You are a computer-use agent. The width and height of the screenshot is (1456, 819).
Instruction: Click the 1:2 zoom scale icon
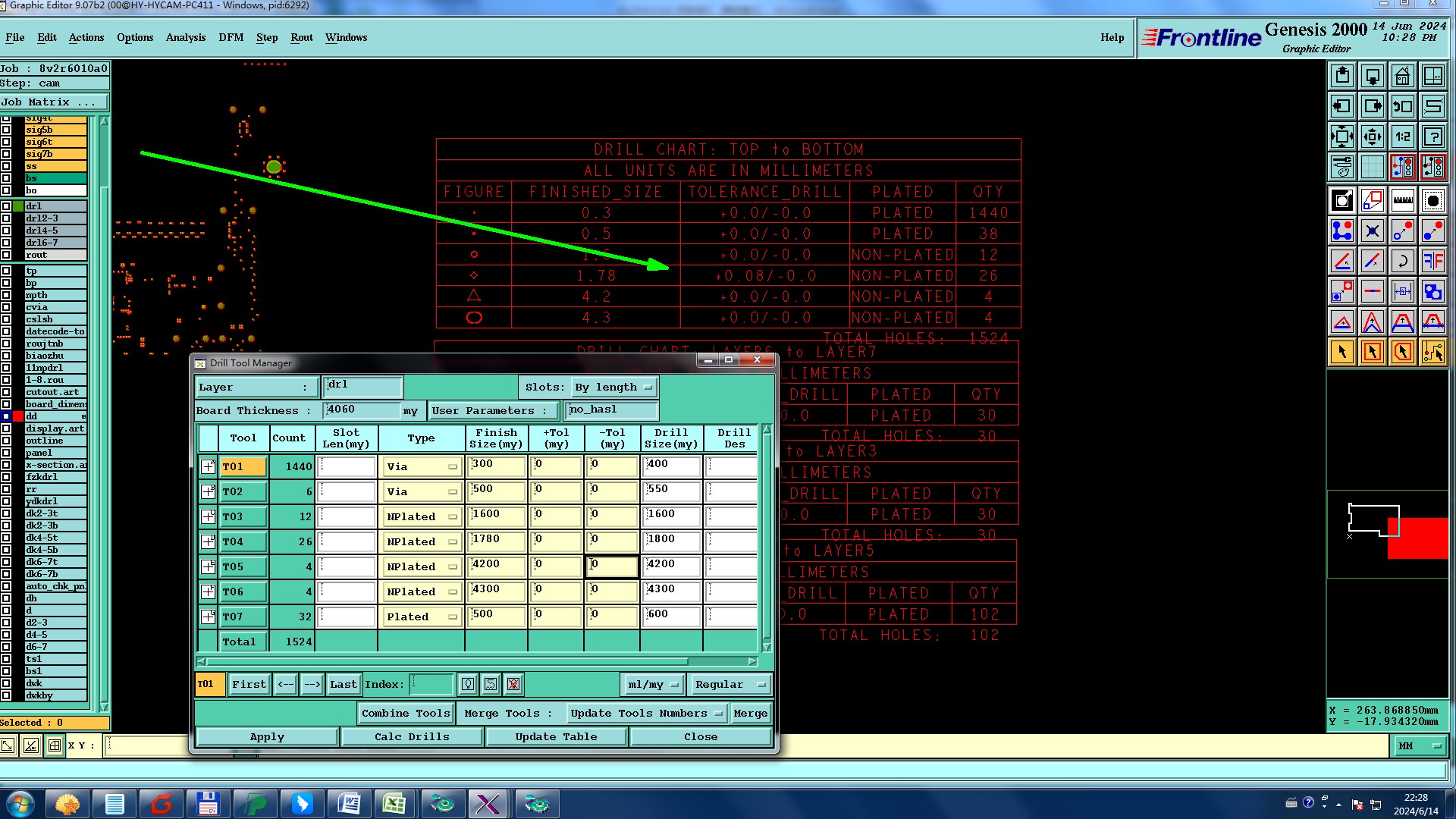[1403, 136]
